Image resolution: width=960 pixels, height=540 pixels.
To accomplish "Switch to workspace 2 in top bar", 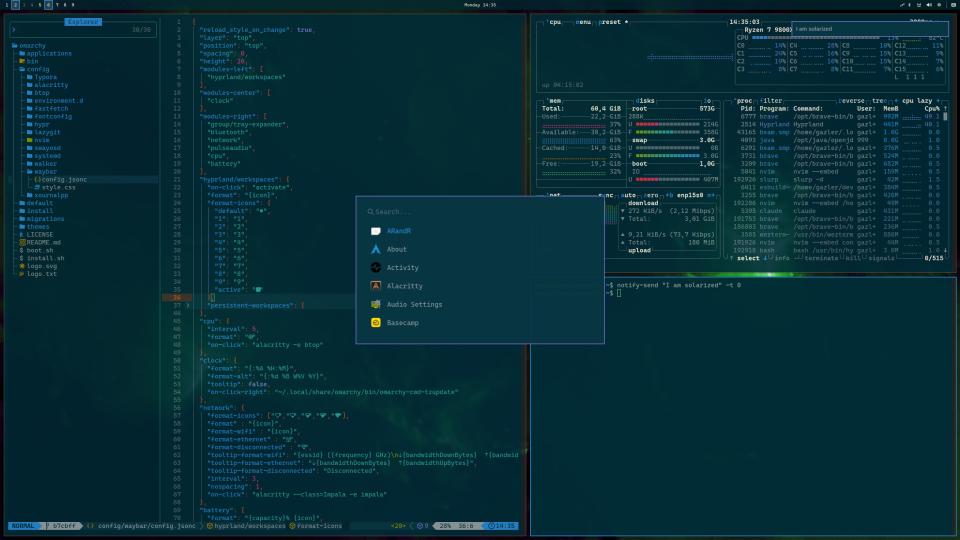I will 15,5.
